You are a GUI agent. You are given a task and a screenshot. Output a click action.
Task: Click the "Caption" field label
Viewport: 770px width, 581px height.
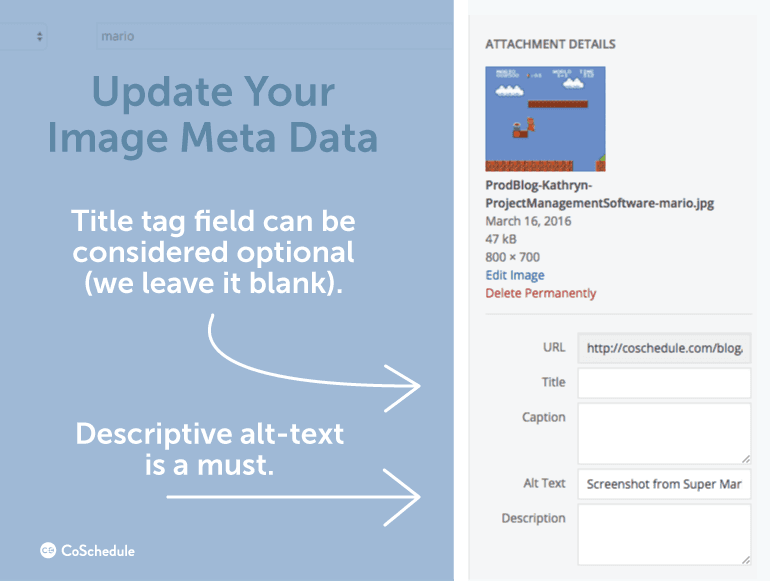click(x=543, y=417)
